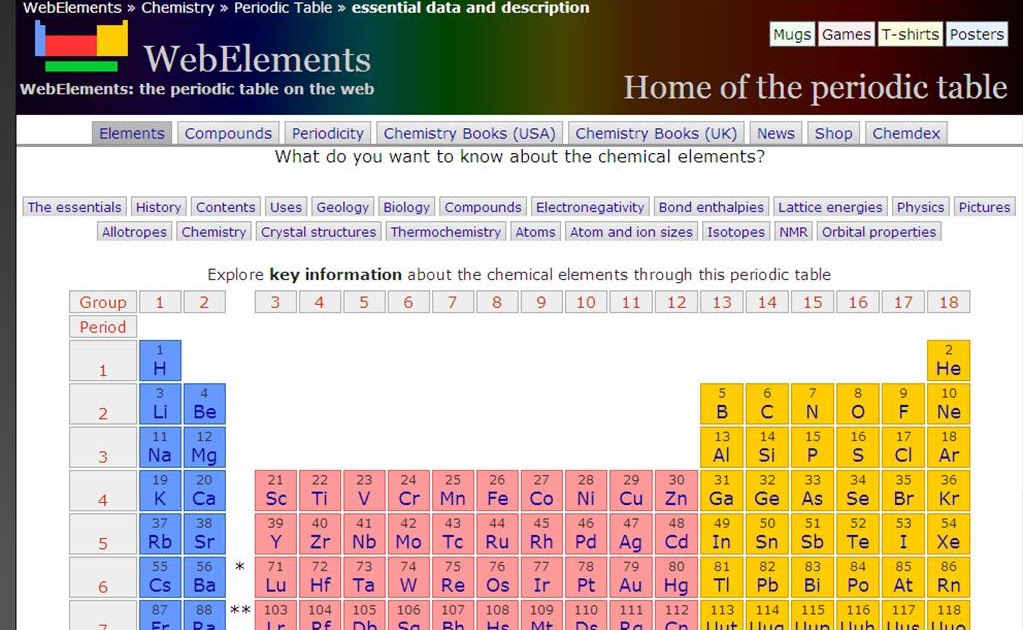Viewport: 1023px width, 630px height.
Task: Open Bond enthalpies link
Action: click(711, 207)
